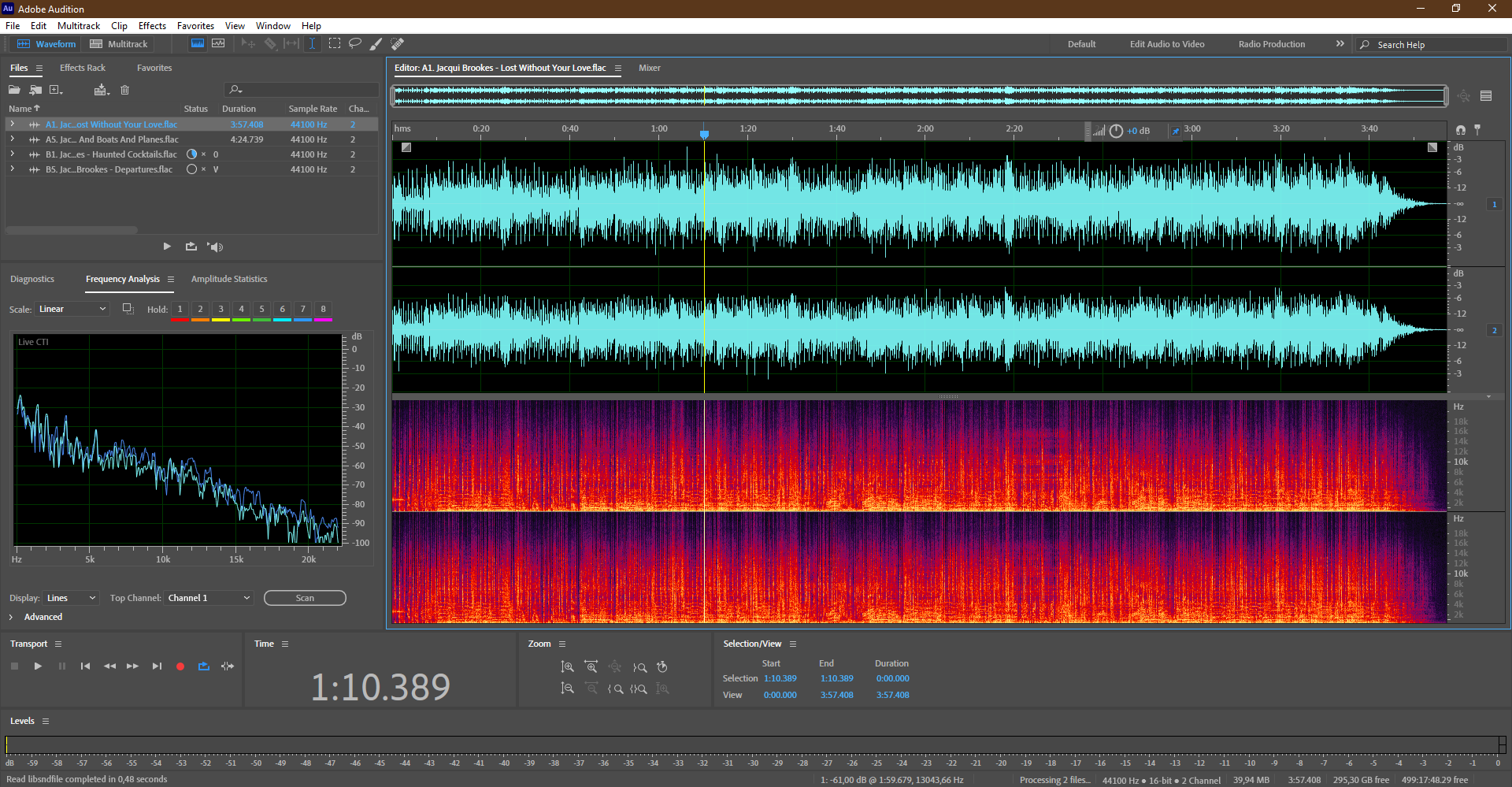Open the Multitrack menu
Viewport: 1512px width, 787px height.
pos(79,25)
